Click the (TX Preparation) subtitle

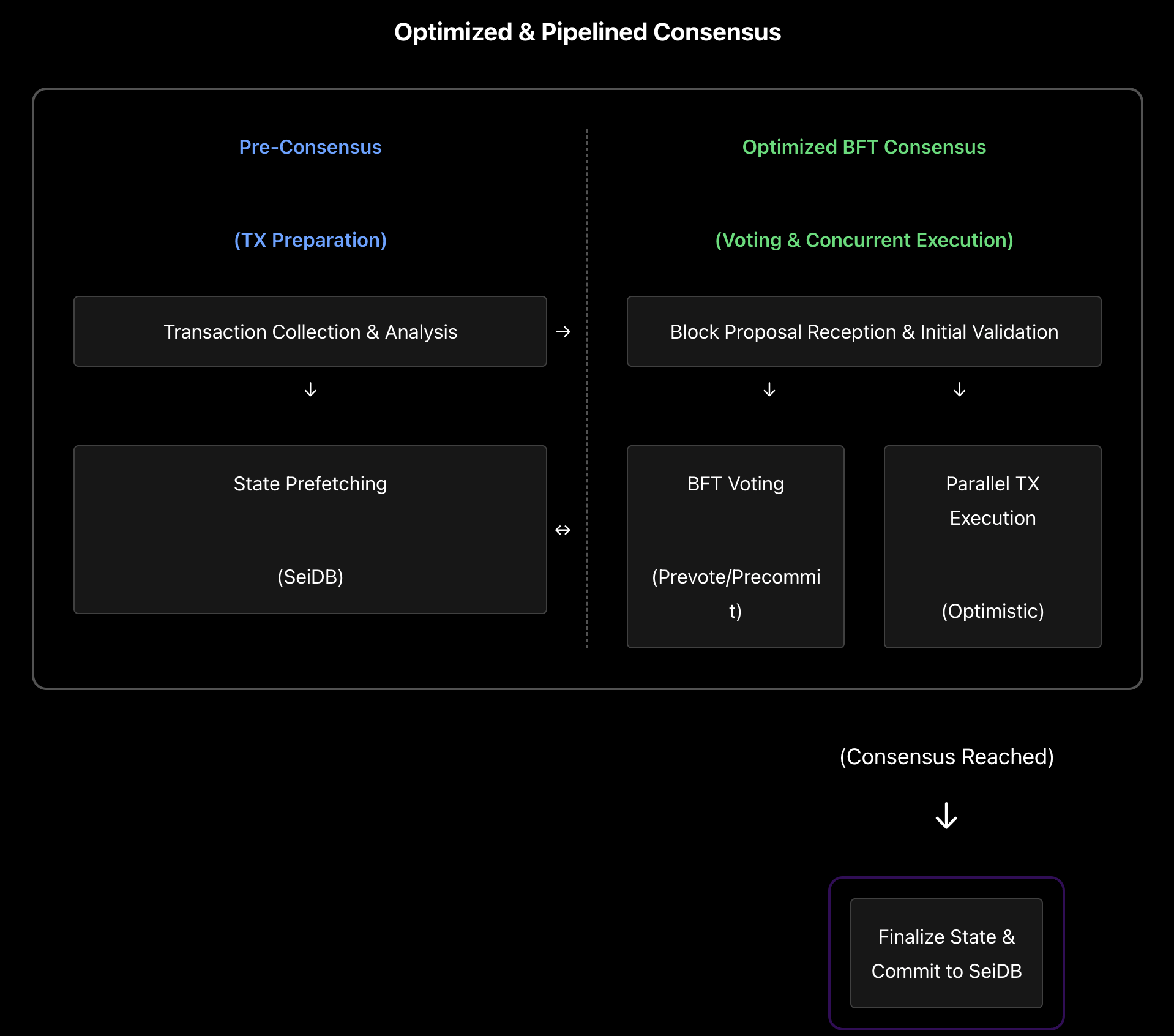pyautogui.click(x=310, y=240)
